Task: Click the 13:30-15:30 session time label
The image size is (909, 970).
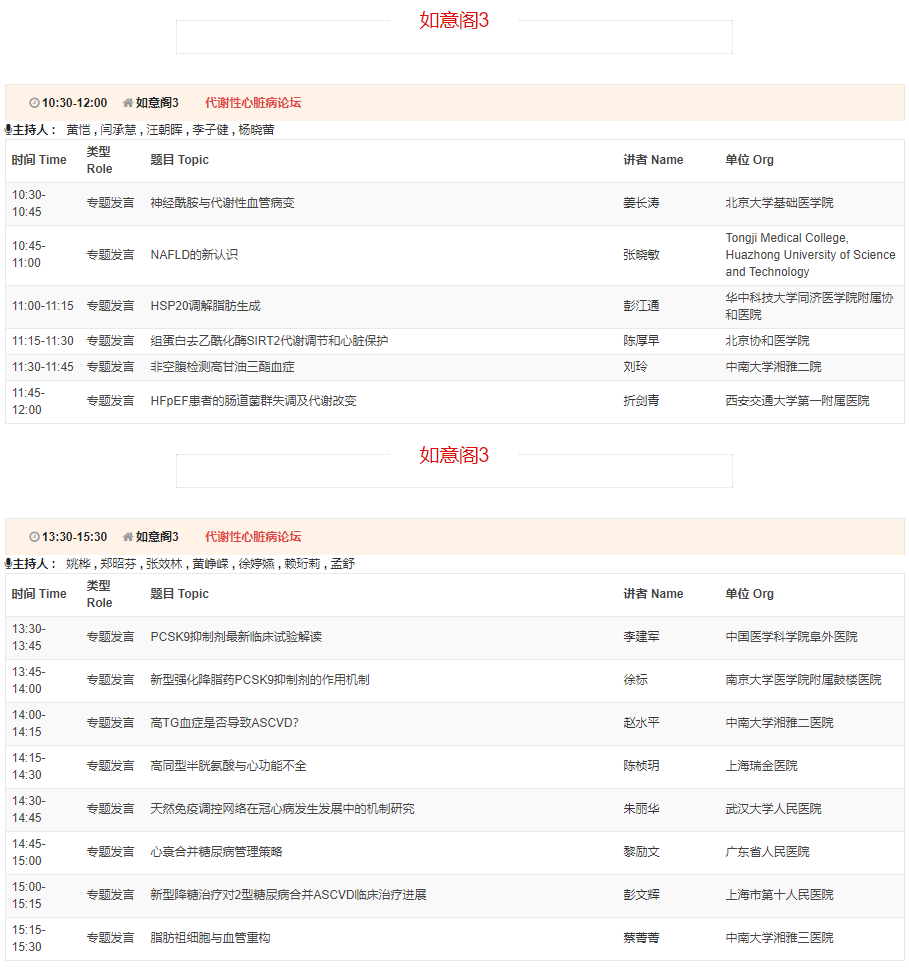Action: [x=74, y=537]
